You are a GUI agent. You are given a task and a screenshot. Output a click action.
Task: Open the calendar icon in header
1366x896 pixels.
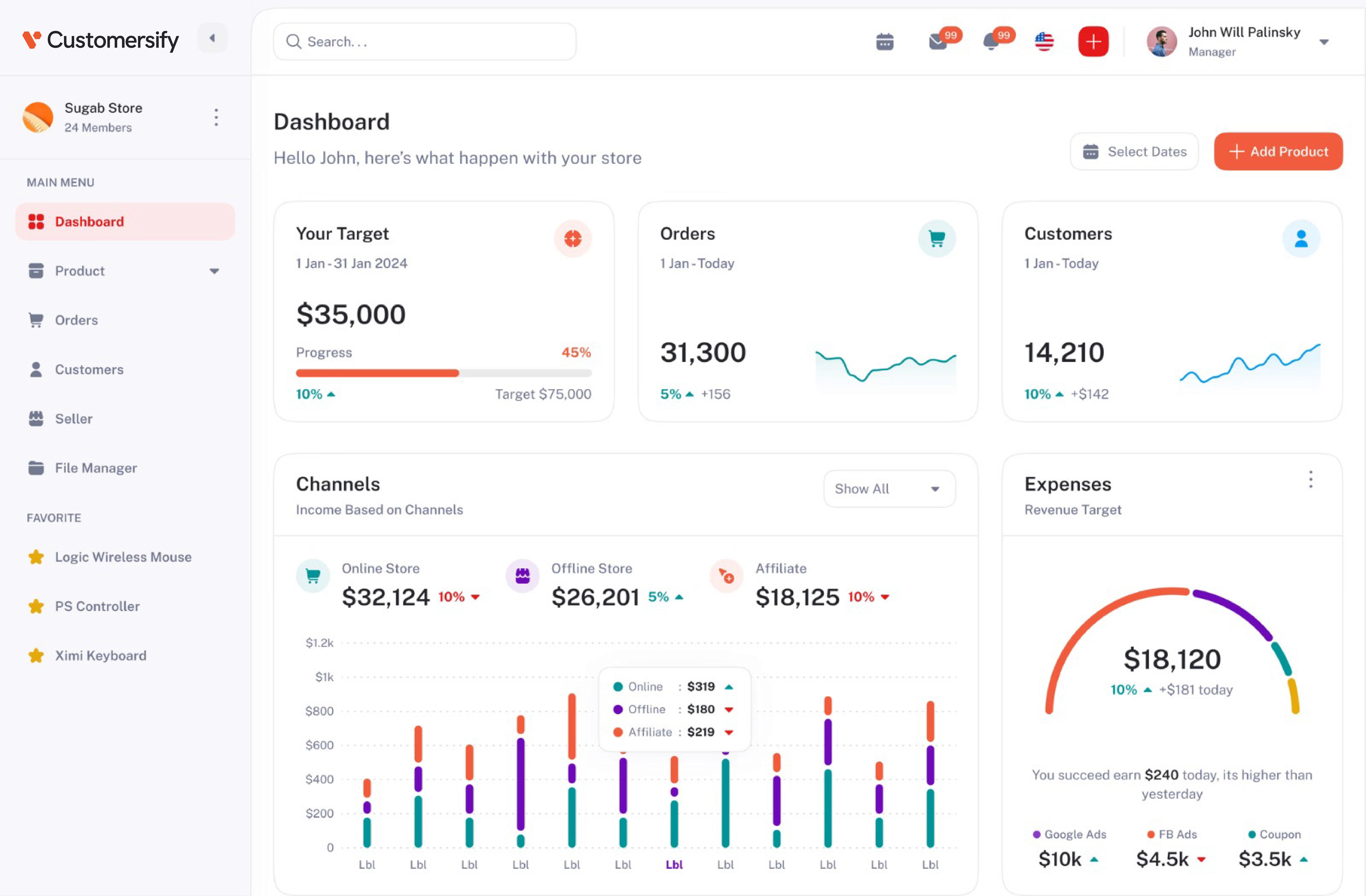(x=885, y=42)
